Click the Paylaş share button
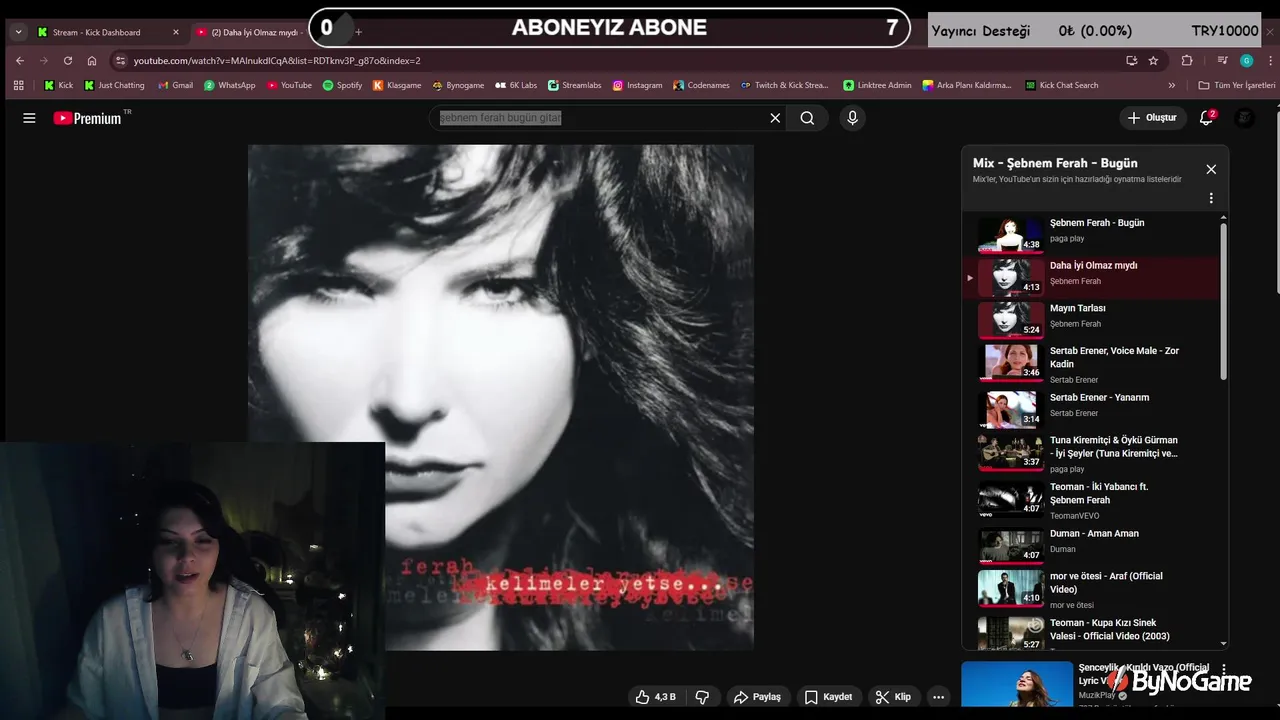Image resolution: width=1280 pixels, height=720 pixels. 757,697
